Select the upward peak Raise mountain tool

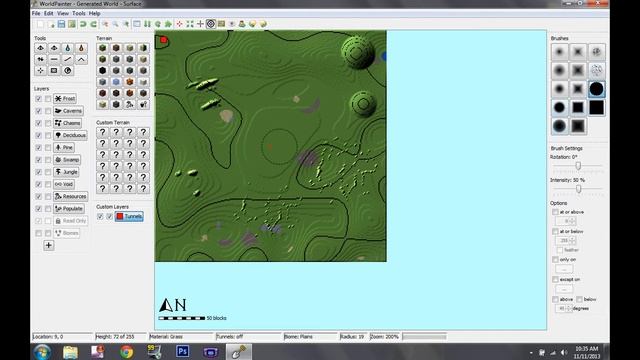coord(81,59)
